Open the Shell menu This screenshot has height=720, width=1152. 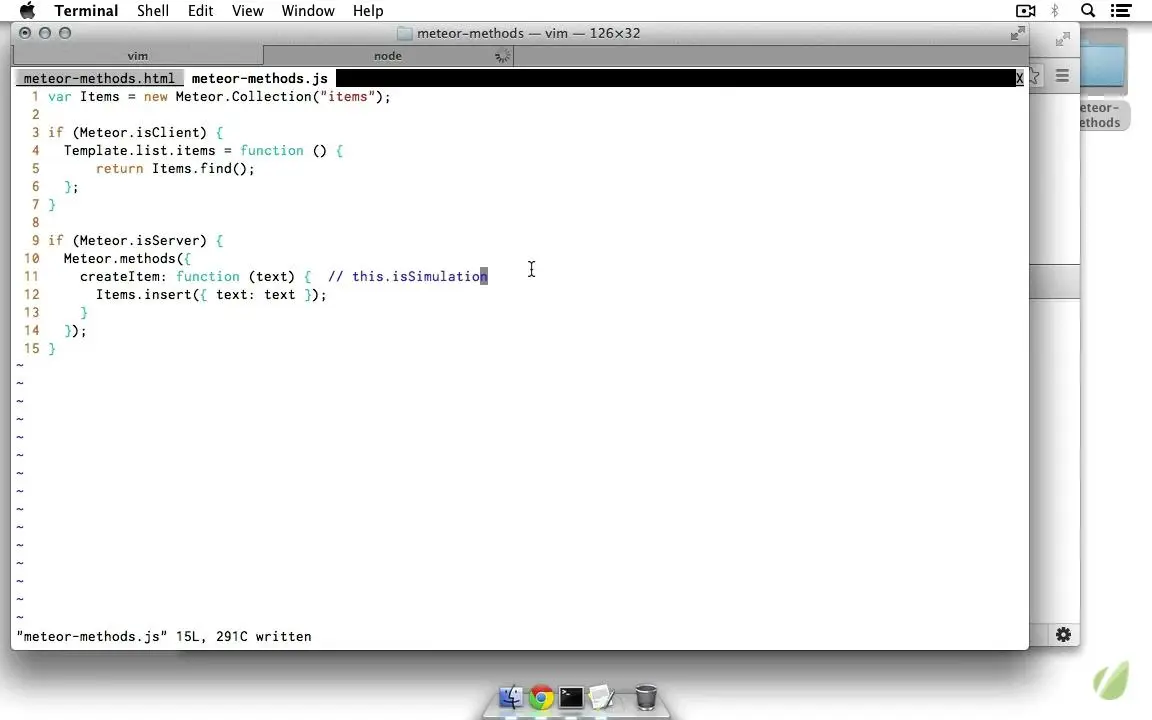point(153,10)
